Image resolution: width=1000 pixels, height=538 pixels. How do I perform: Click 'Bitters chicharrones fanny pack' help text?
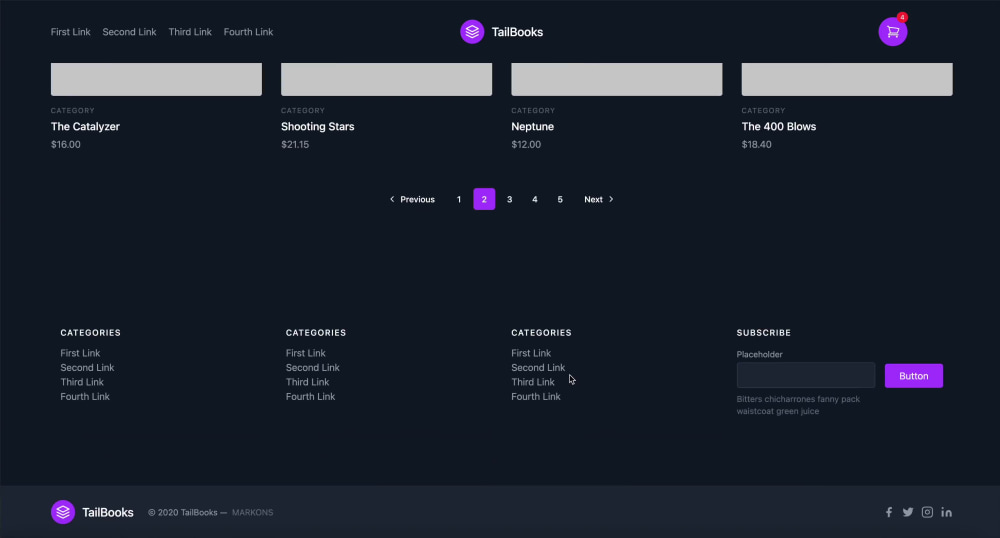point(798,399)
